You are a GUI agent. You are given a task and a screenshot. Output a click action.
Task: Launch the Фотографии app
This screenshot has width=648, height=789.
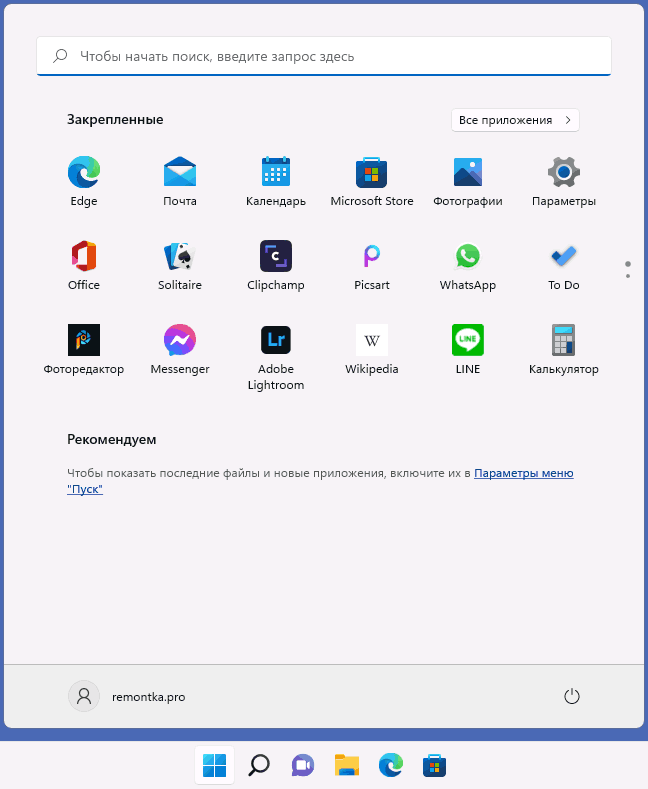click(x=468, y=182)
